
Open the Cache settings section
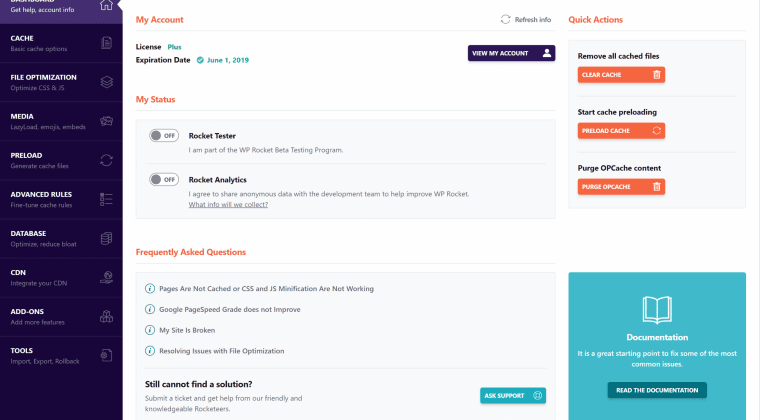click(x=61, y=43)
